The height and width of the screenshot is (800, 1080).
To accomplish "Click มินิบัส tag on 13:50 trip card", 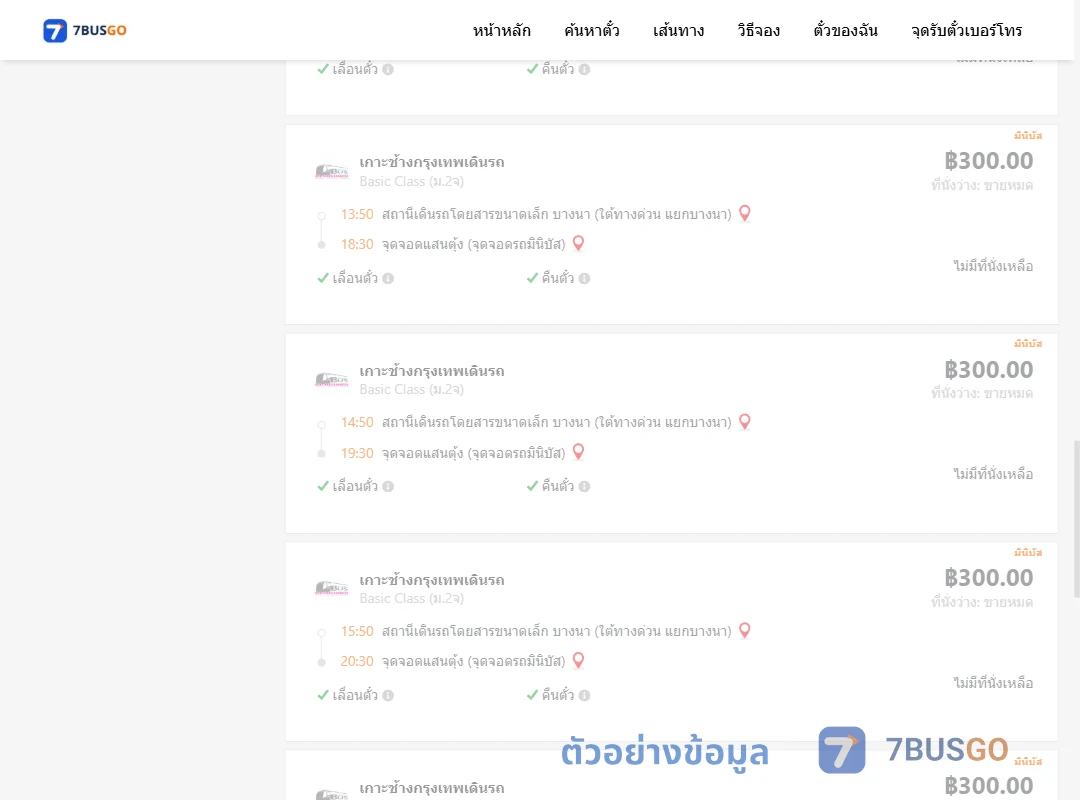I will (1028, 135).
